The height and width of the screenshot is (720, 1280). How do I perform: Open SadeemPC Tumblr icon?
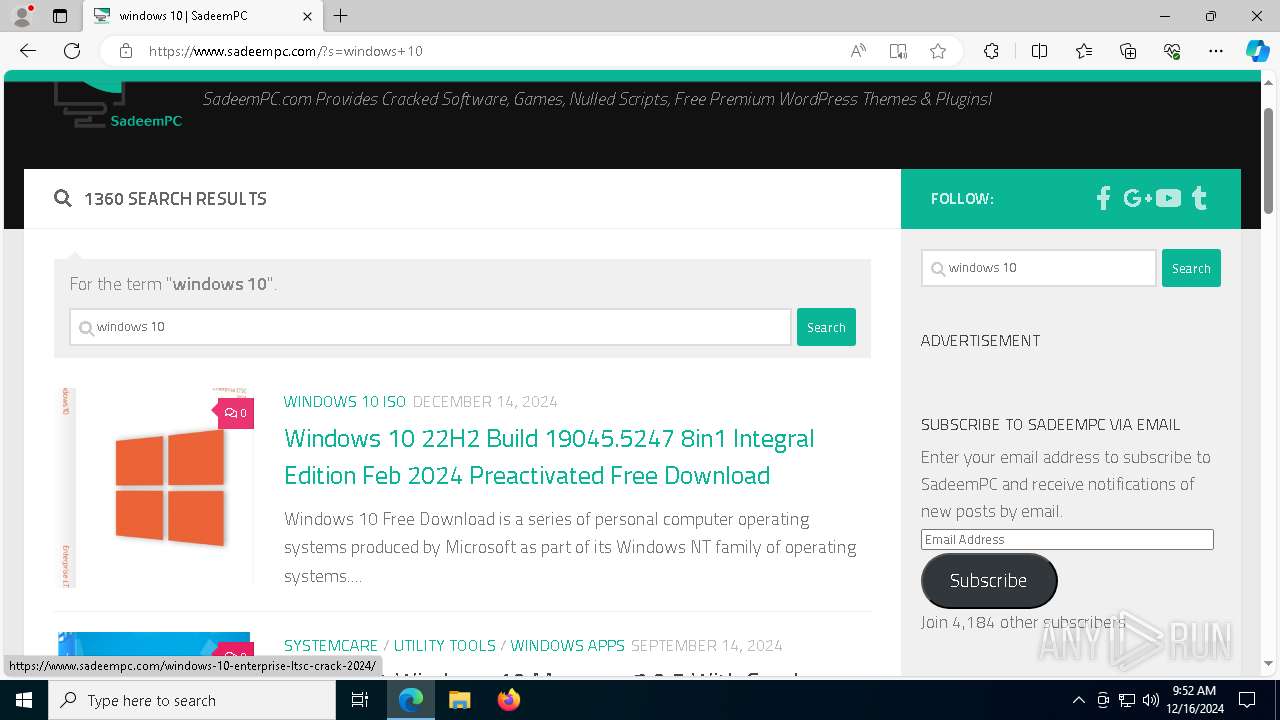tap(1199, 198)
